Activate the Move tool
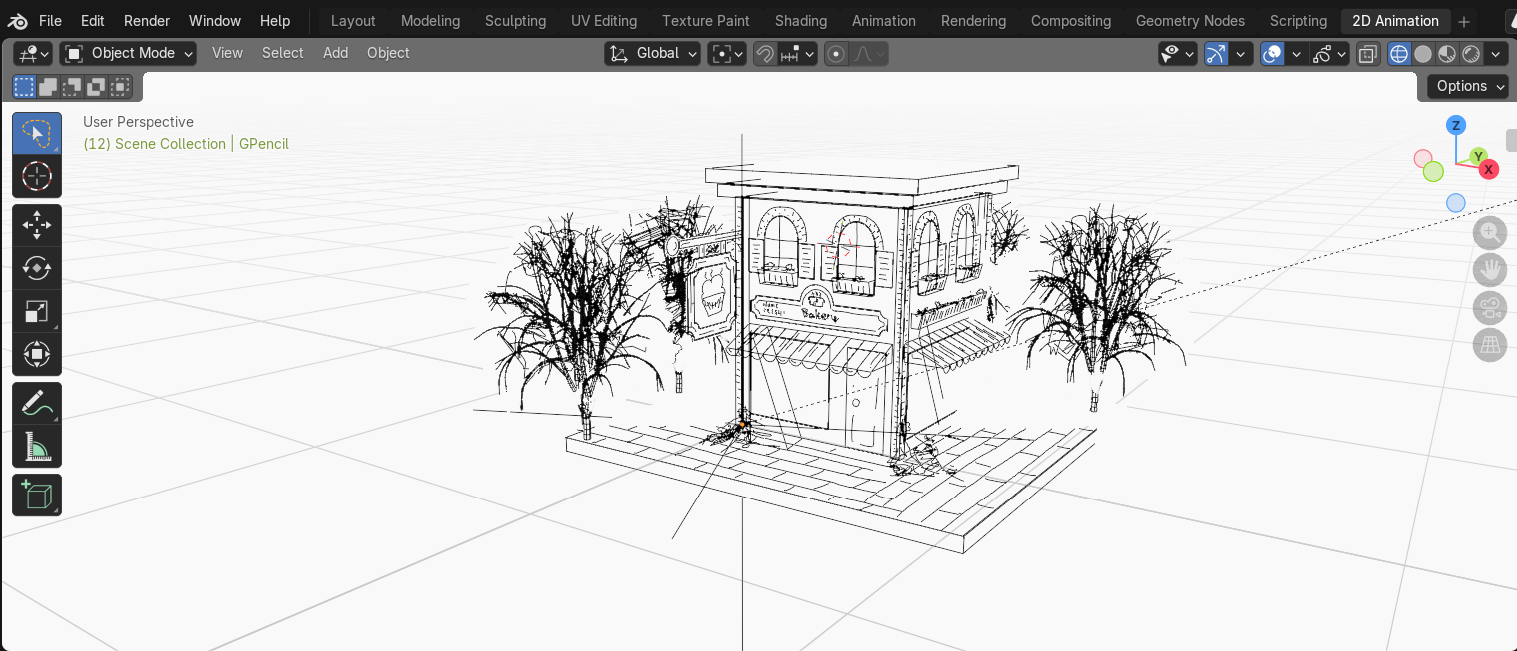The image size is (1517, 651). [x=37, y=225]
